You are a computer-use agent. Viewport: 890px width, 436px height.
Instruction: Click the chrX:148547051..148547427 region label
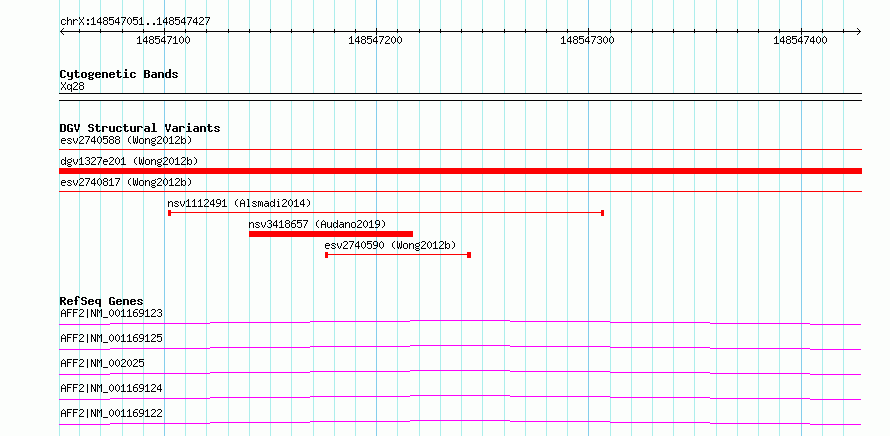click(135, 21)
